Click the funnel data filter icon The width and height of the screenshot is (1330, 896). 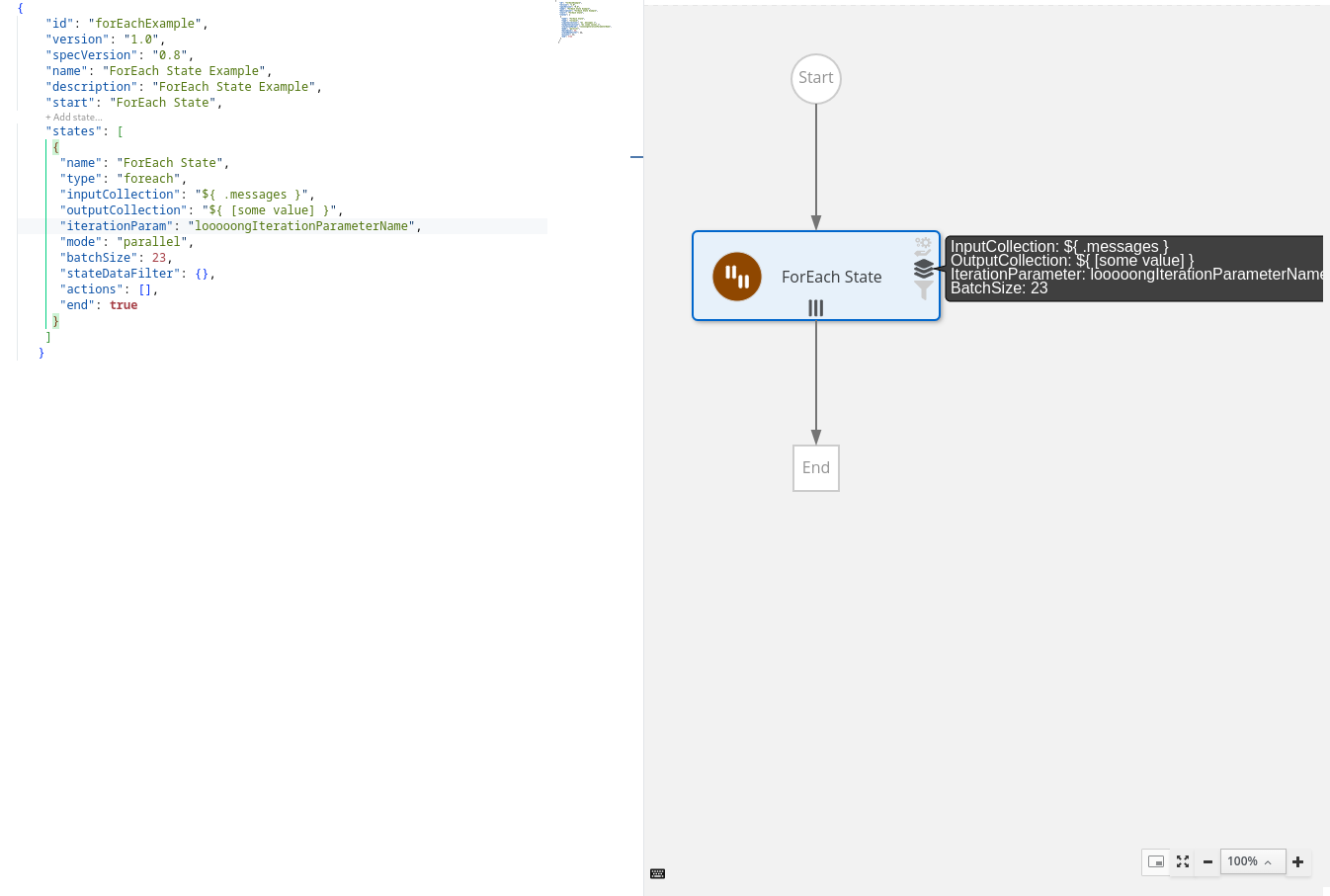coord(924,290)
